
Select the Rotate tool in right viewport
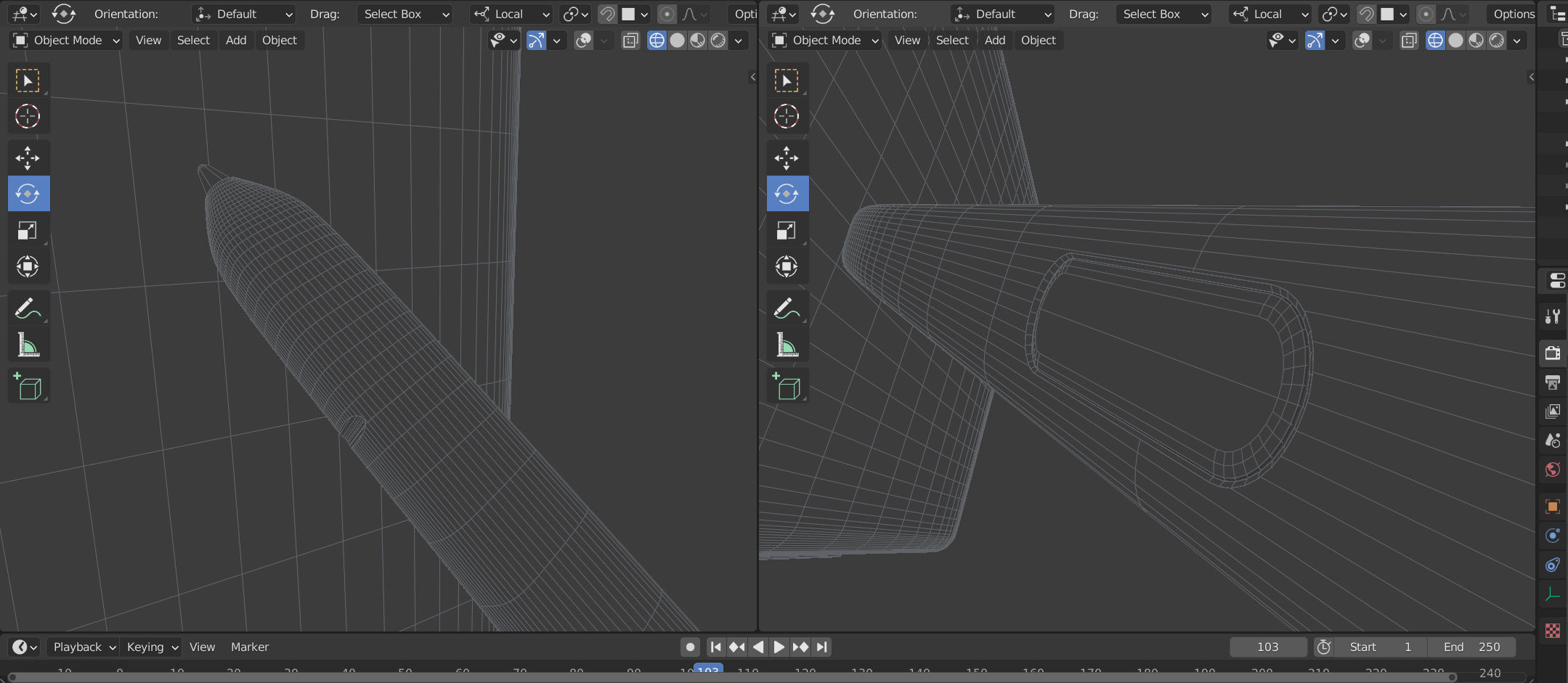point(787,194)
